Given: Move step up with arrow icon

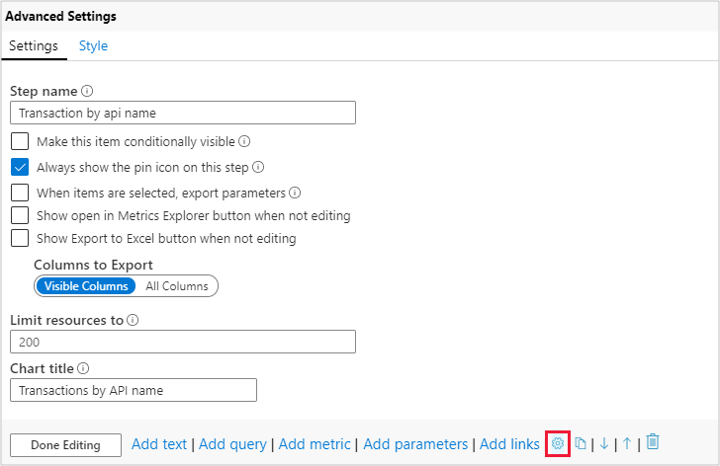Looking at the screenshot, I should tap(627, 443).
